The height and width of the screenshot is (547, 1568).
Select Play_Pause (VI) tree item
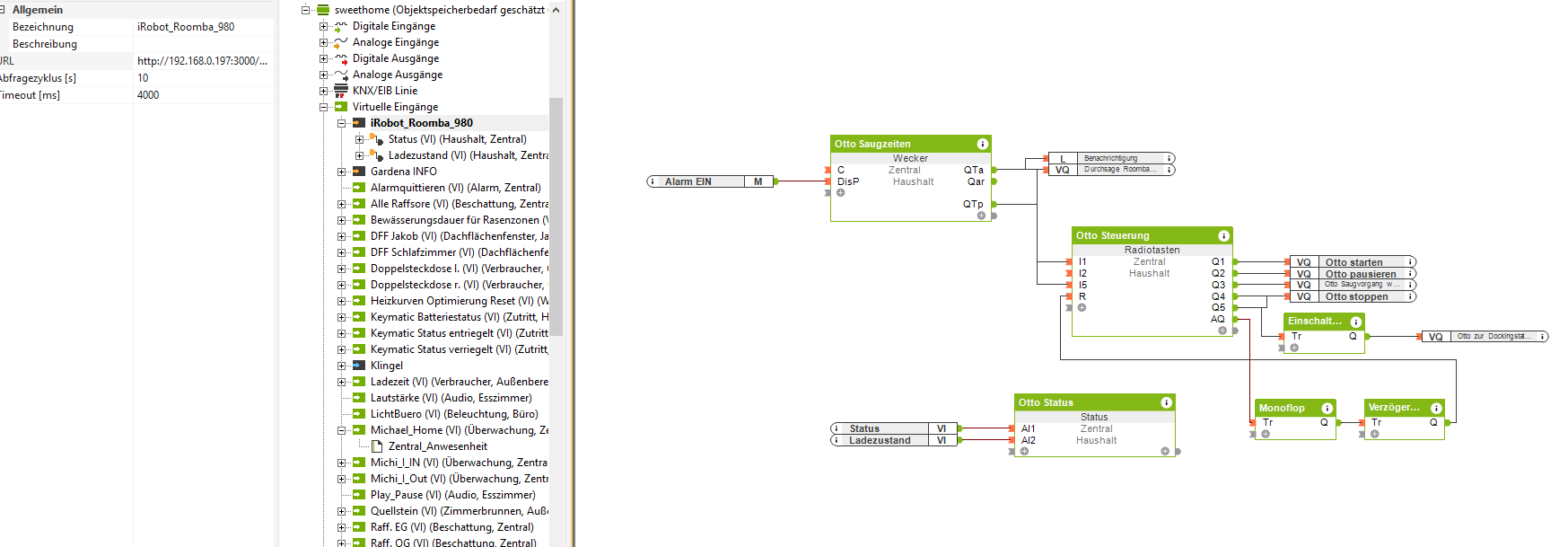click(x=452, y=495)
